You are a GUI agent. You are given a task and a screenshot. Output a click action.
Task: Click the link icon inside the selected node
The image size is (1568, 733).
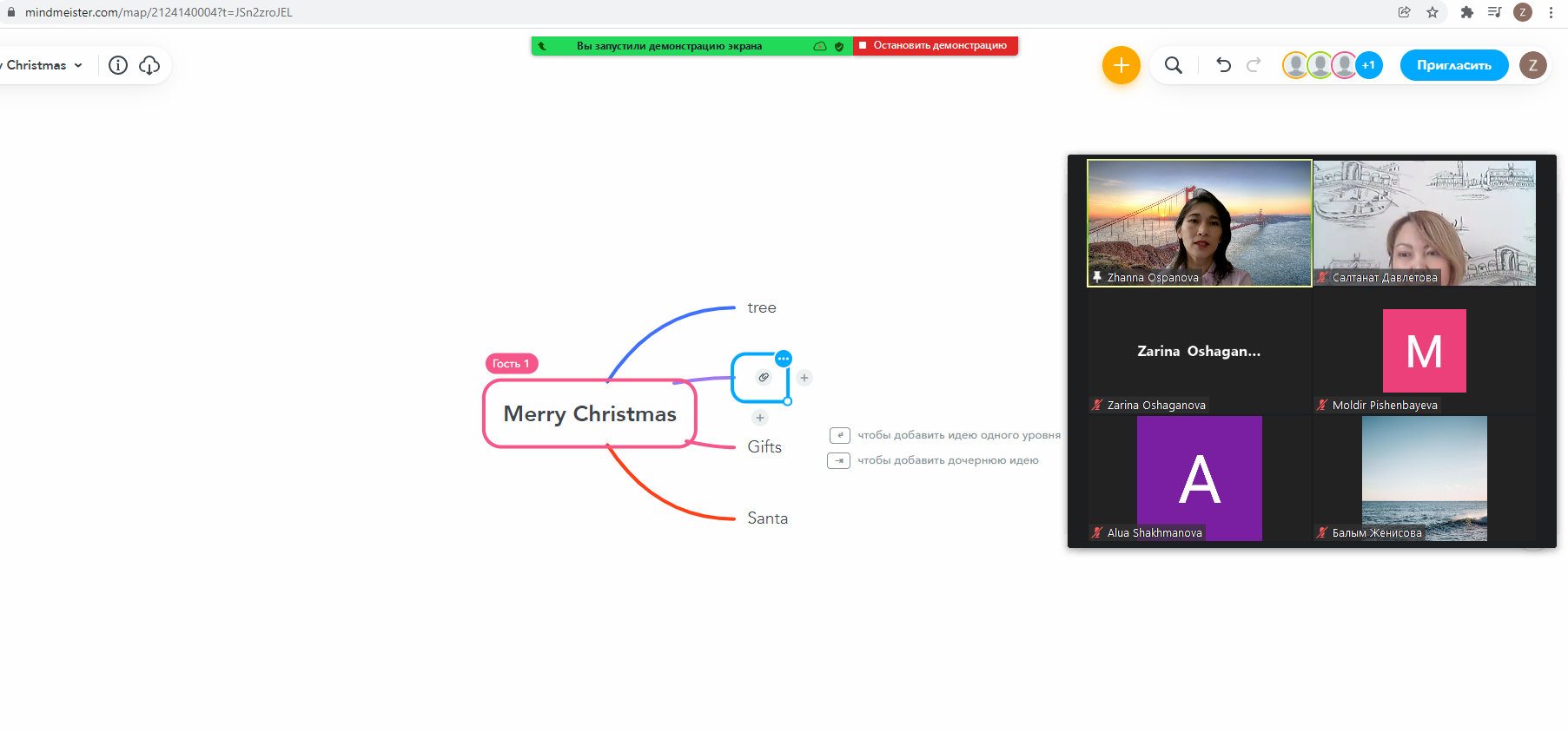tap(764, 377)
